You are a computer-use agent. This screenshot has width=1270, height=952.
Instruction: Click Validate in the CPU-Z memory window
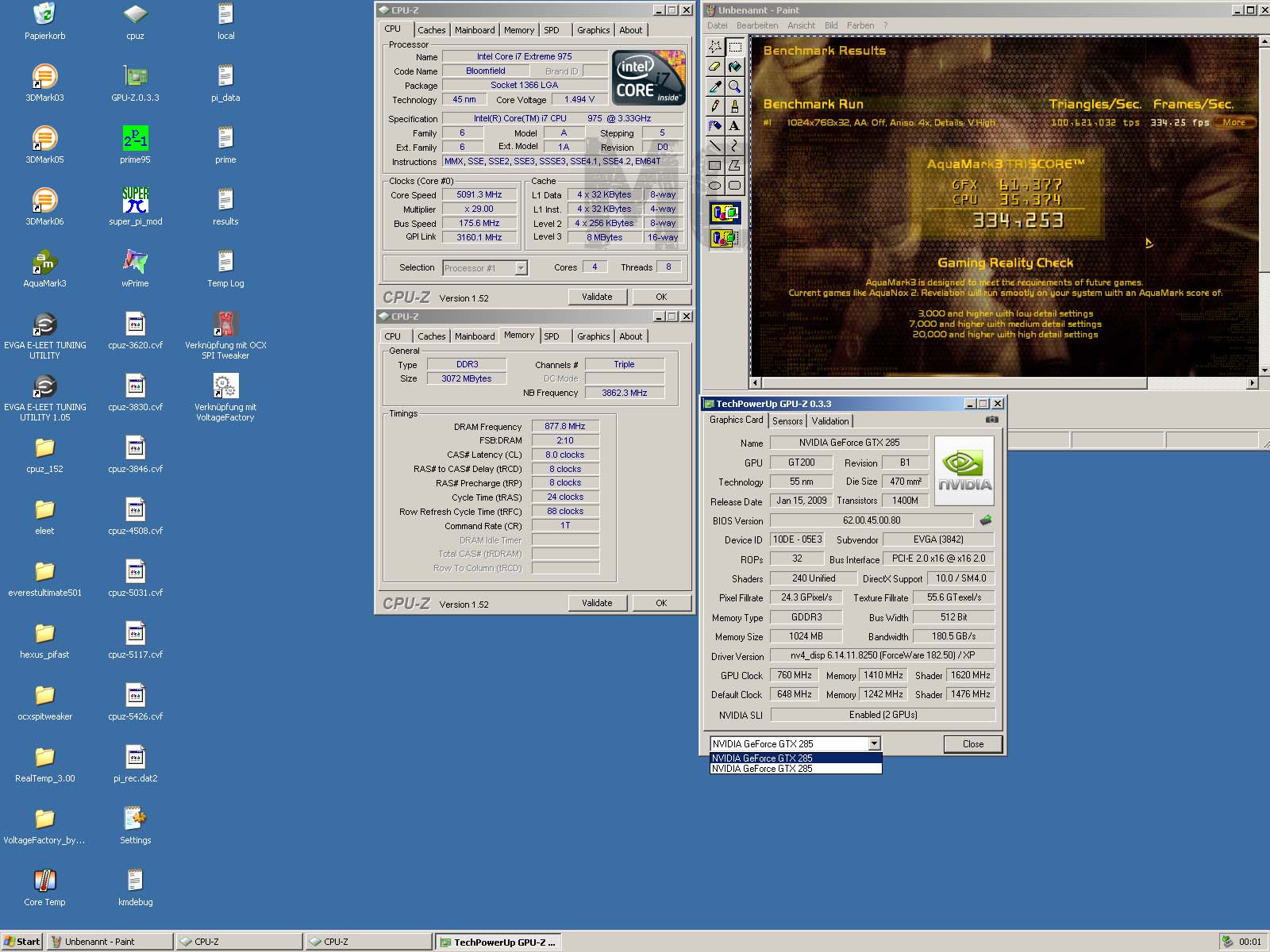597,603
